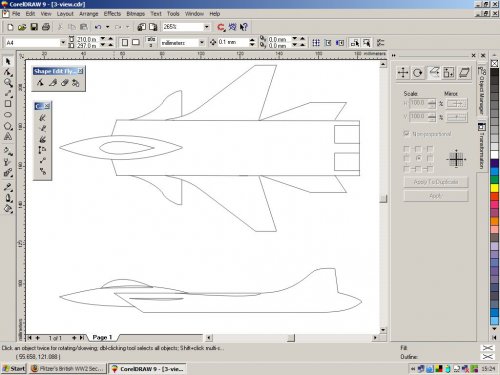Viewport: 500px width, 375px height.
Task: Select the Pick tool in the toolbox
Action: (x=8, y=61)
